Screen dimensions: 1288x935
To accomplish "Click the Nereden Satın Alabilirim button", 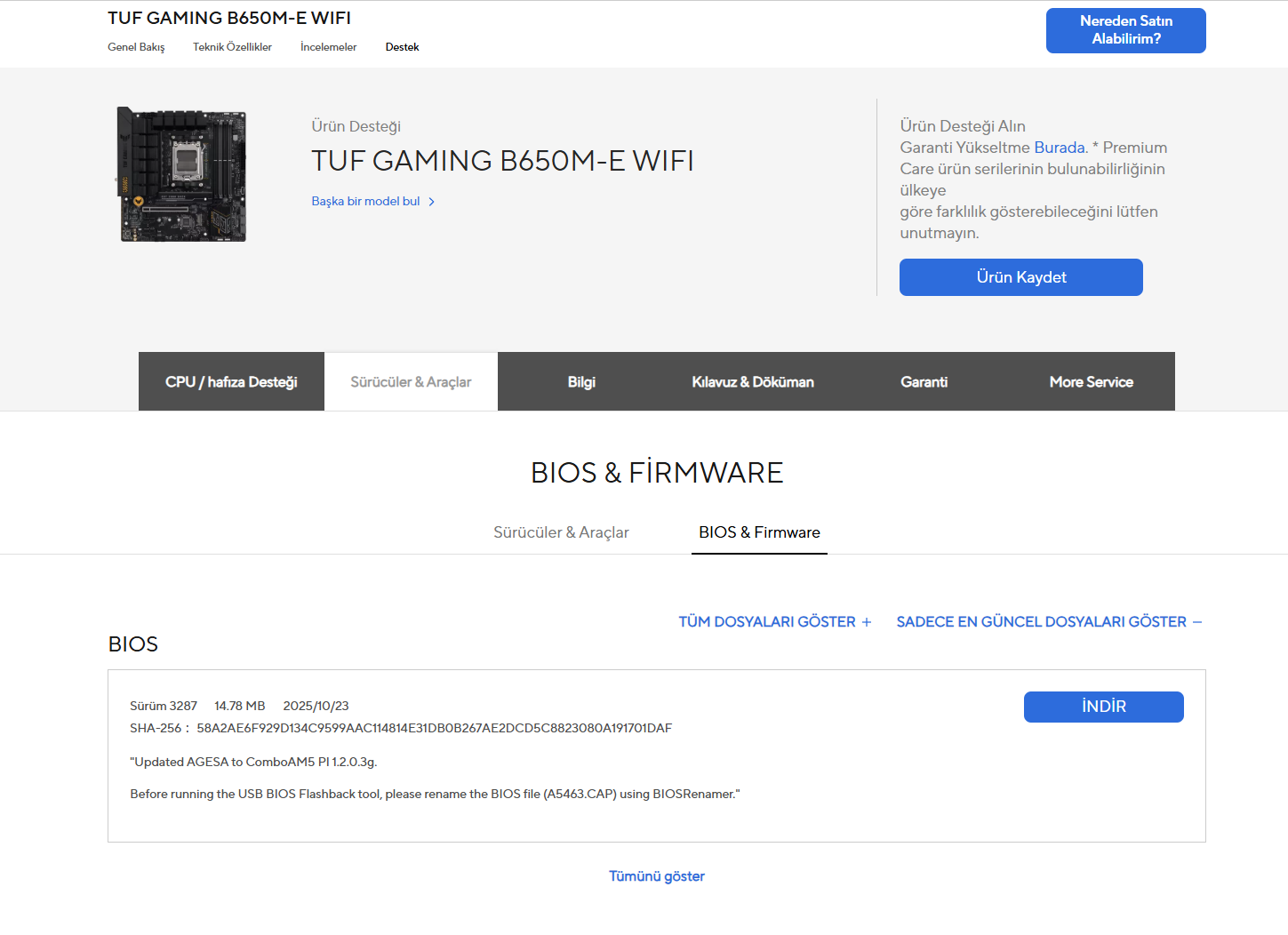I will [x=1125, y=30].
